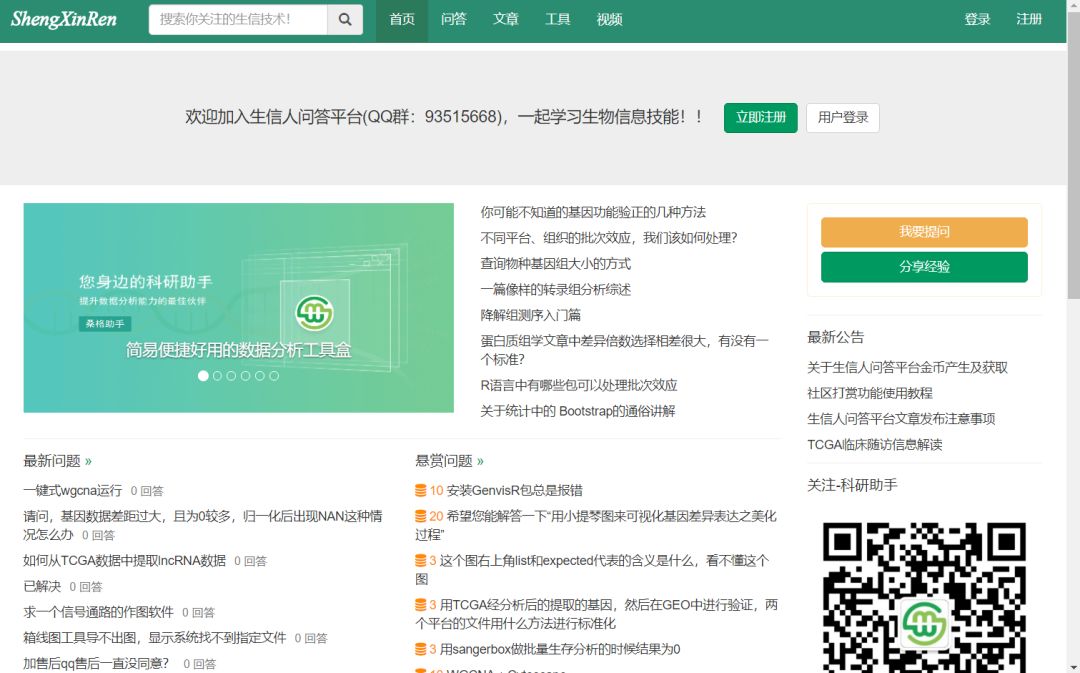This screenshot has height=673, width=1080.
Task: Click the green 立即注册 button
Action: pos(760,118)
